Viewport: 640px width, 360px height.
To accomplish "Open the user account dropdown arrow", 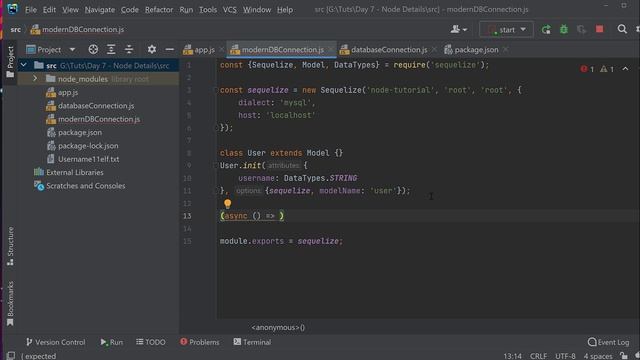I will 464,30.
